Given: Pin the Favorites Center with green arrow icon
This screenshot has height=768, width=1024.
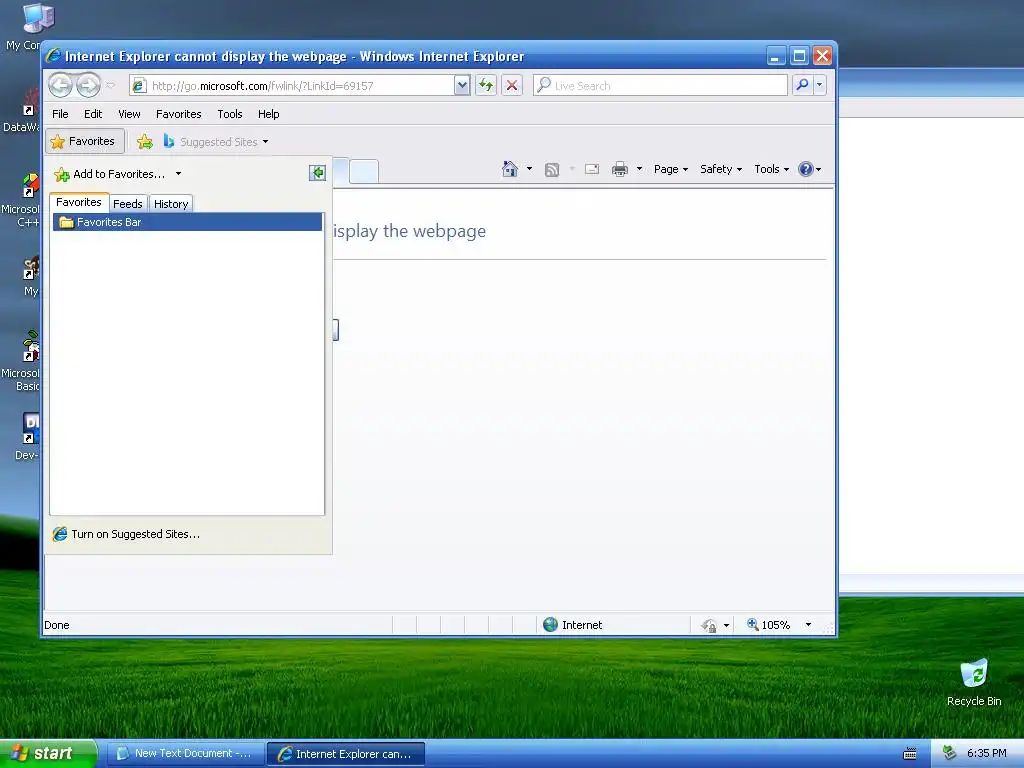Looking at the screenshot, I should pyautogui.click(x=317, y=172).
